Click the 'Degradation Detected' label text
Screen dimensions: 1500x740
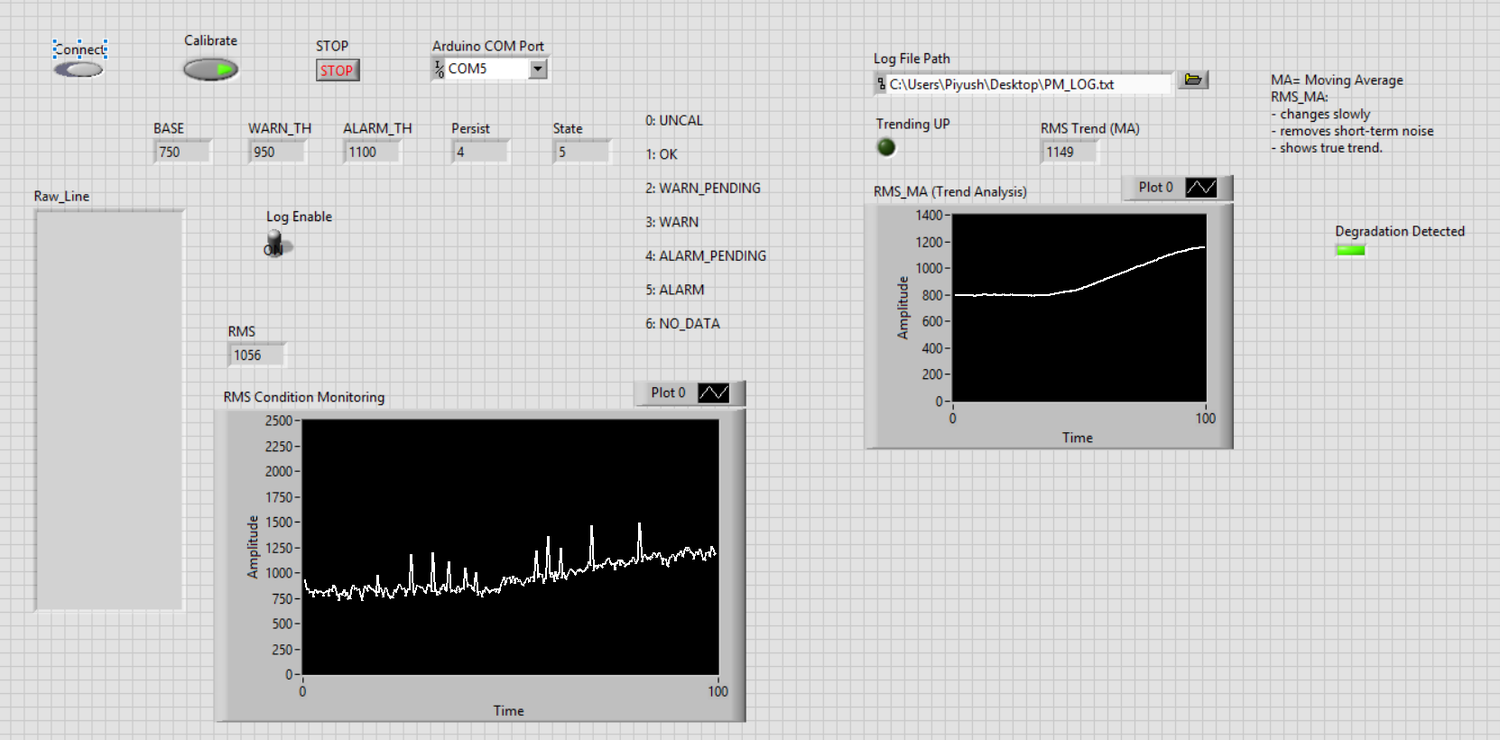[1400, 231]
